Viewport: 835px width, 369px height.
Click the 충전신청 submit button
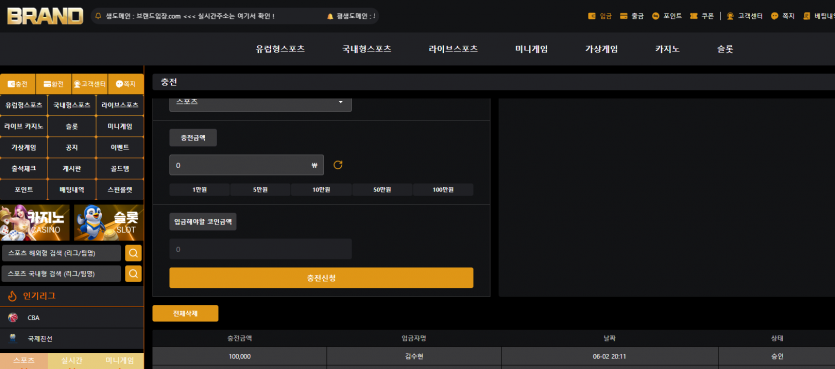pyautogui.click(x=321, y=278)
